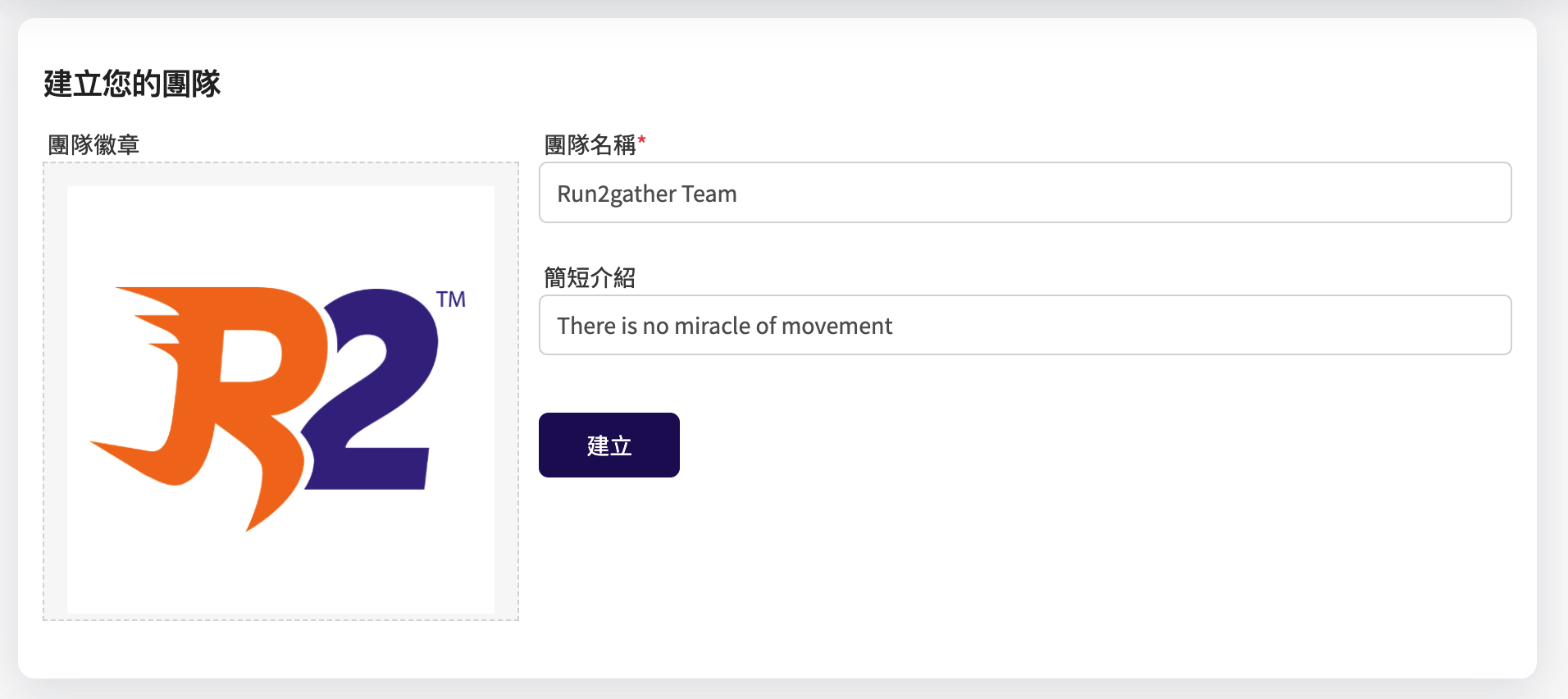Click the red required asterisk
This screenshot has height=699, width=1568.
tap(642, 141)
